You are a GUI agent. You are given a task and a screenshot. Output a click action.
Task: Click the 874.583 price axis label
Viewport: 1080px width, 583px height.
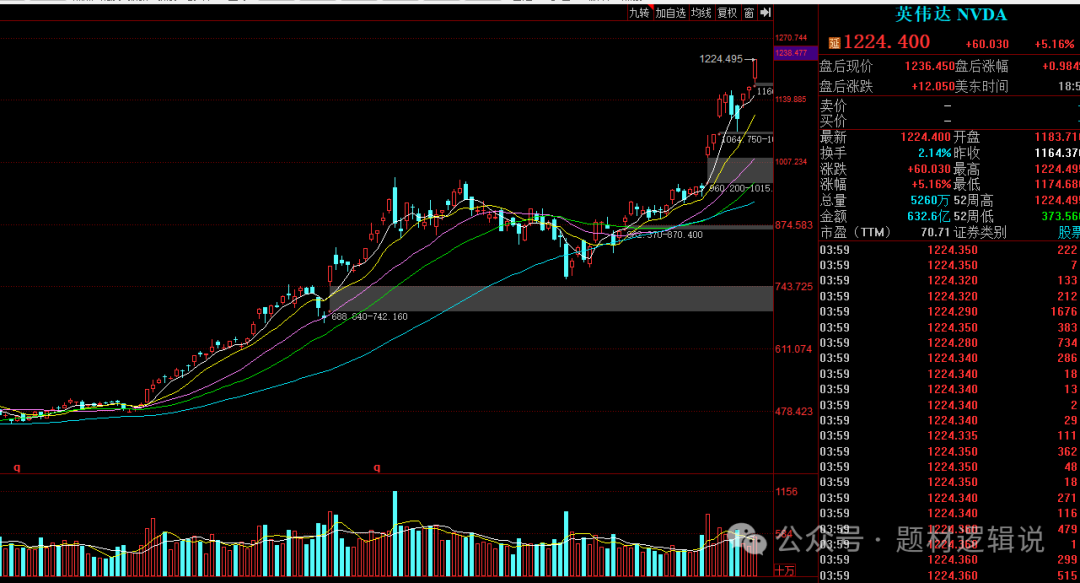793,225
